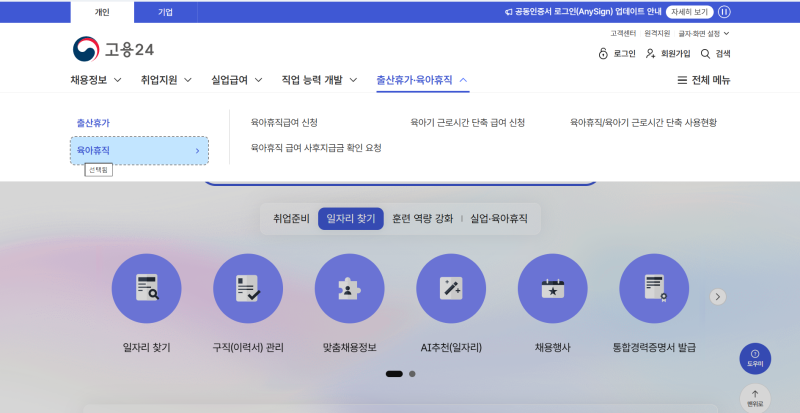The height and width of the screenshot is (413, 800).
Task: Open search with the magnifier icon
Action: (705, 54)
